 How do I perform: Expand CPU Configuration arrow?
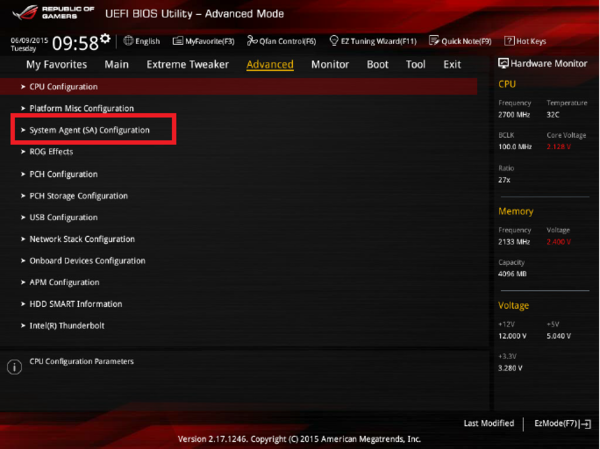click(x=23, y=87)
